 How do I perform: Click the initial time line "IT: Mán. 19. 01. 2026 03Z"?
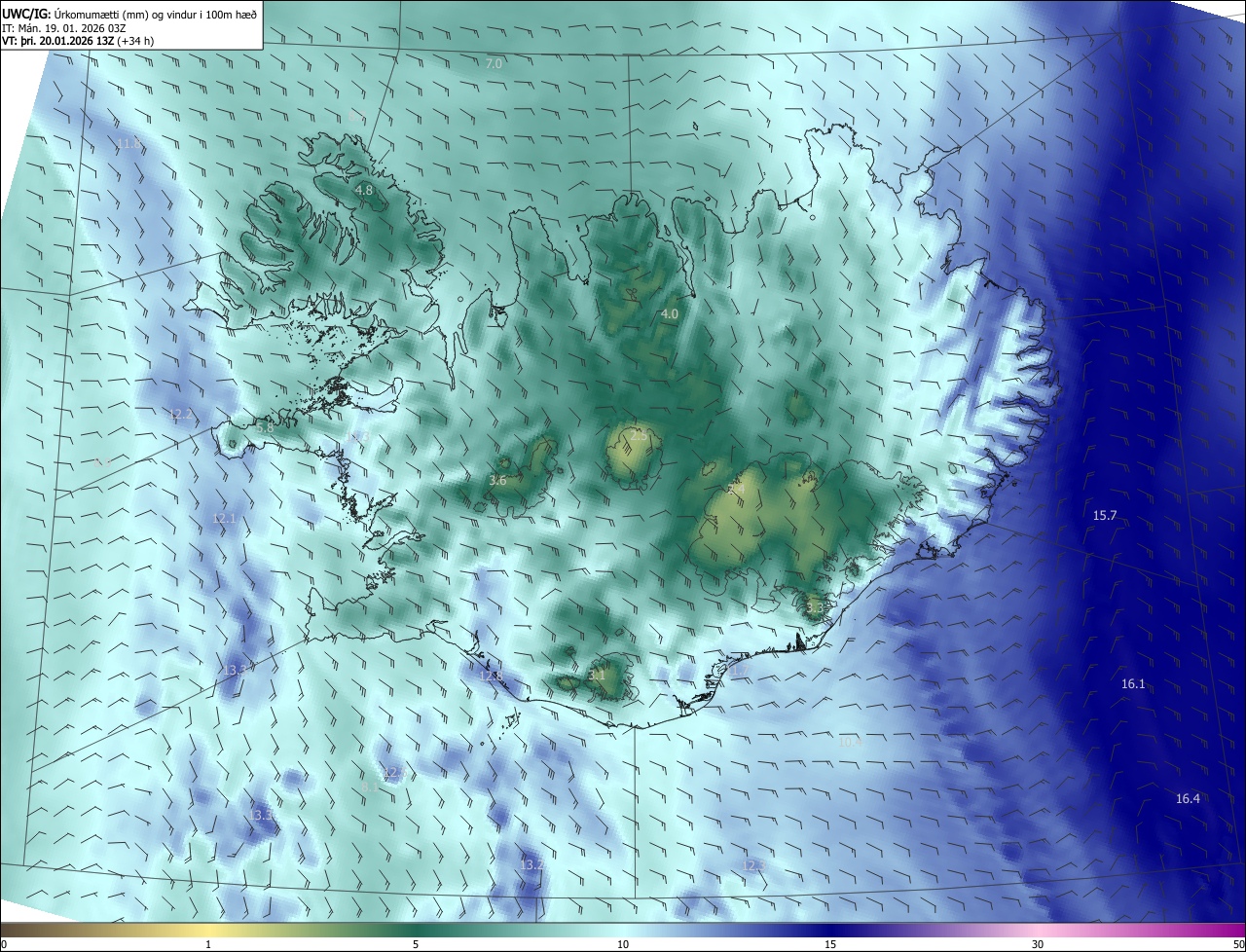point(62,27)
